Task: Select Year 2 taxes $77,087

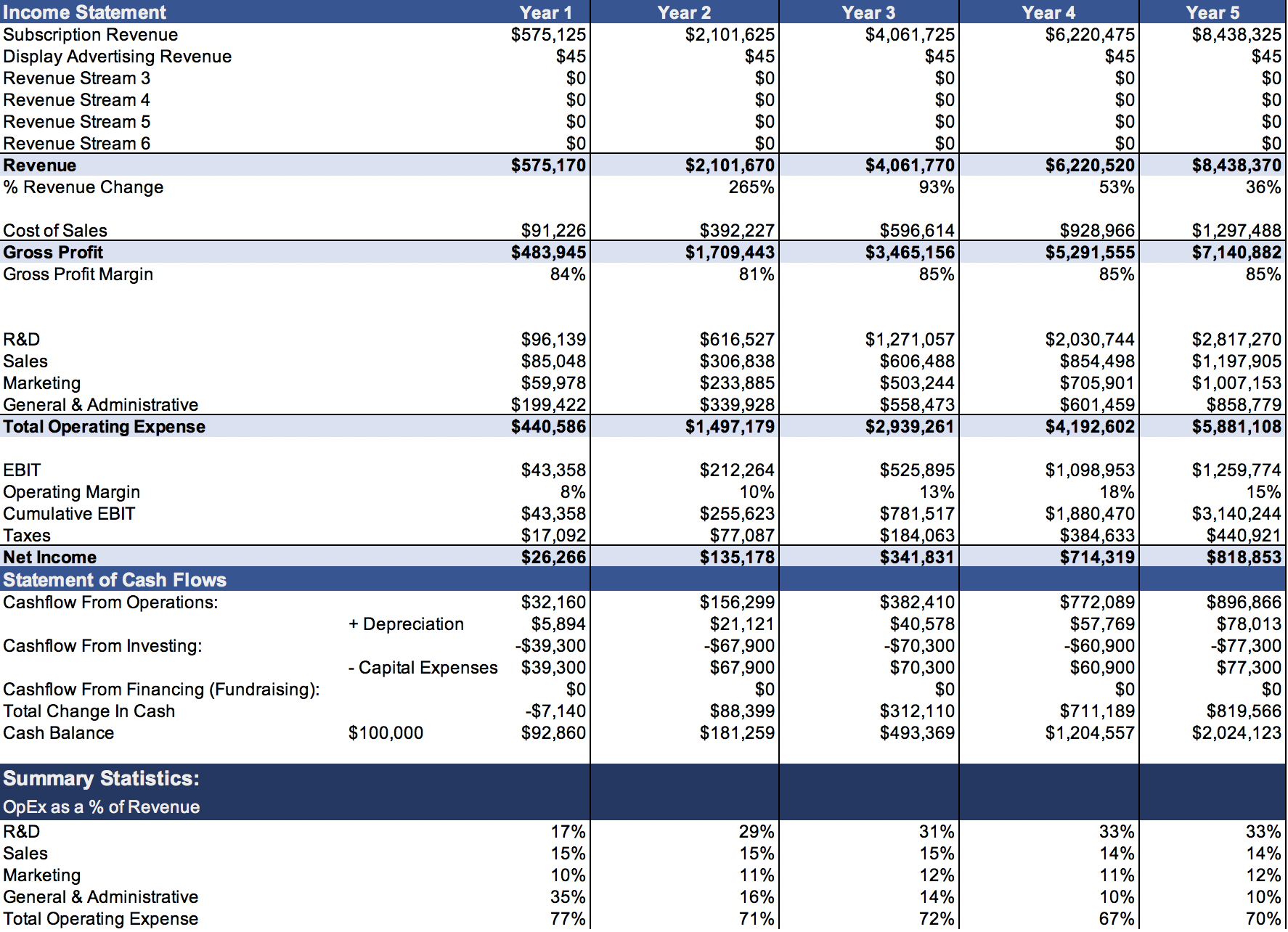Action: (742, 536)
